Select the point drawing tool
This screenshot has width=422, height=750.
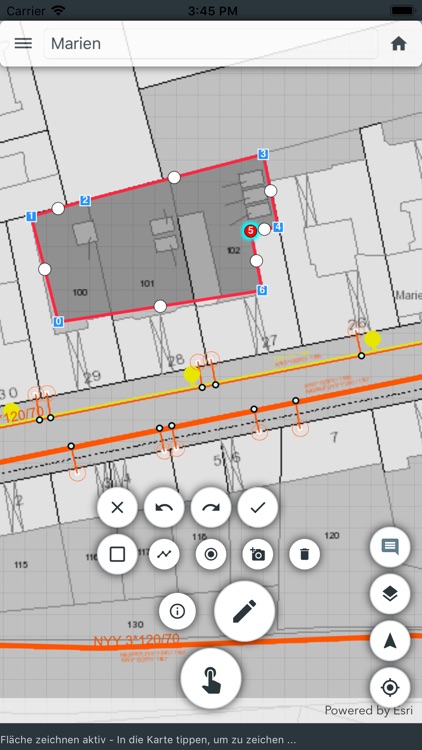(211, 554)
